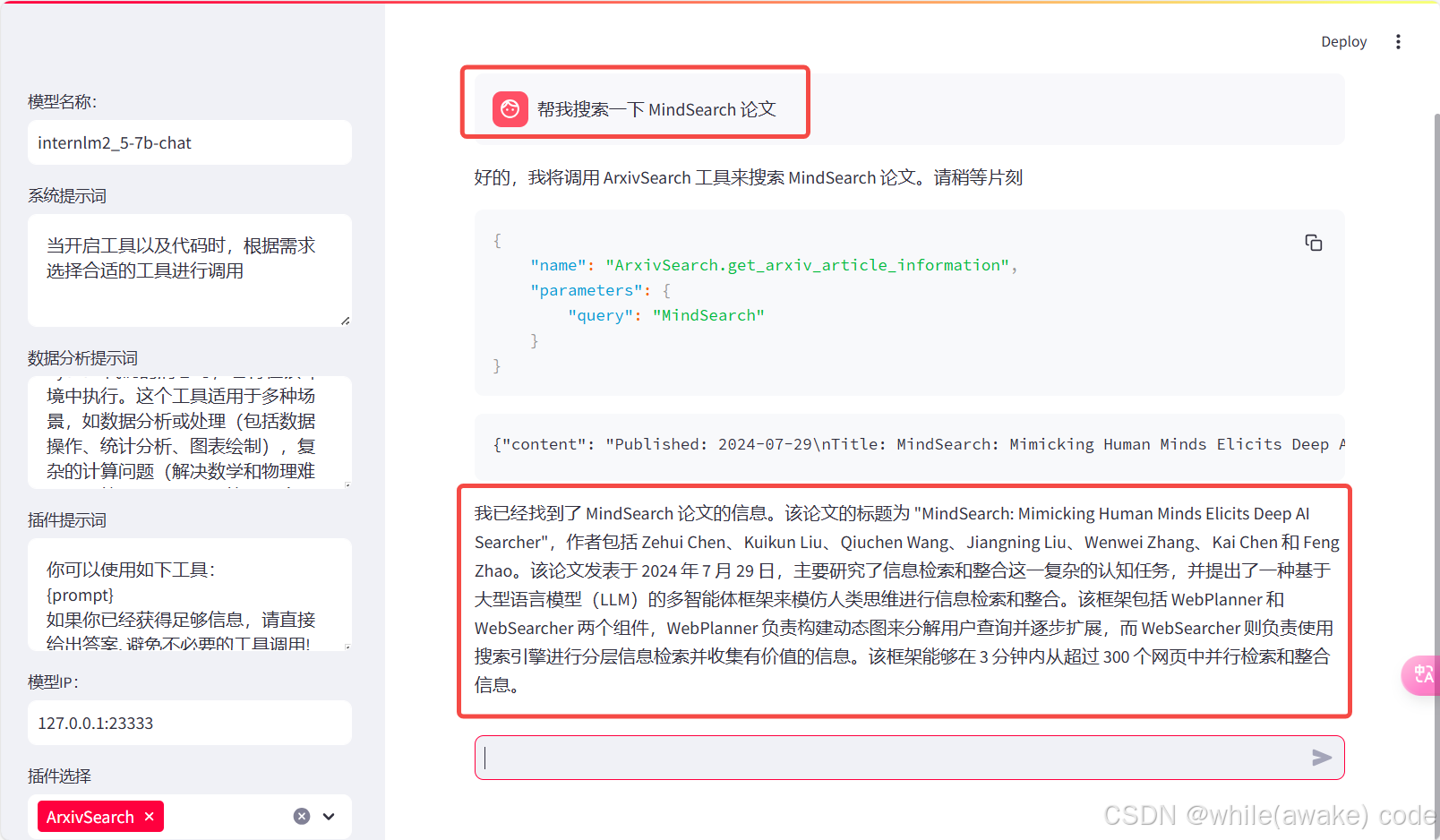Open the three-dot main menu
1440x840 pixels.
pos(1398,42)
